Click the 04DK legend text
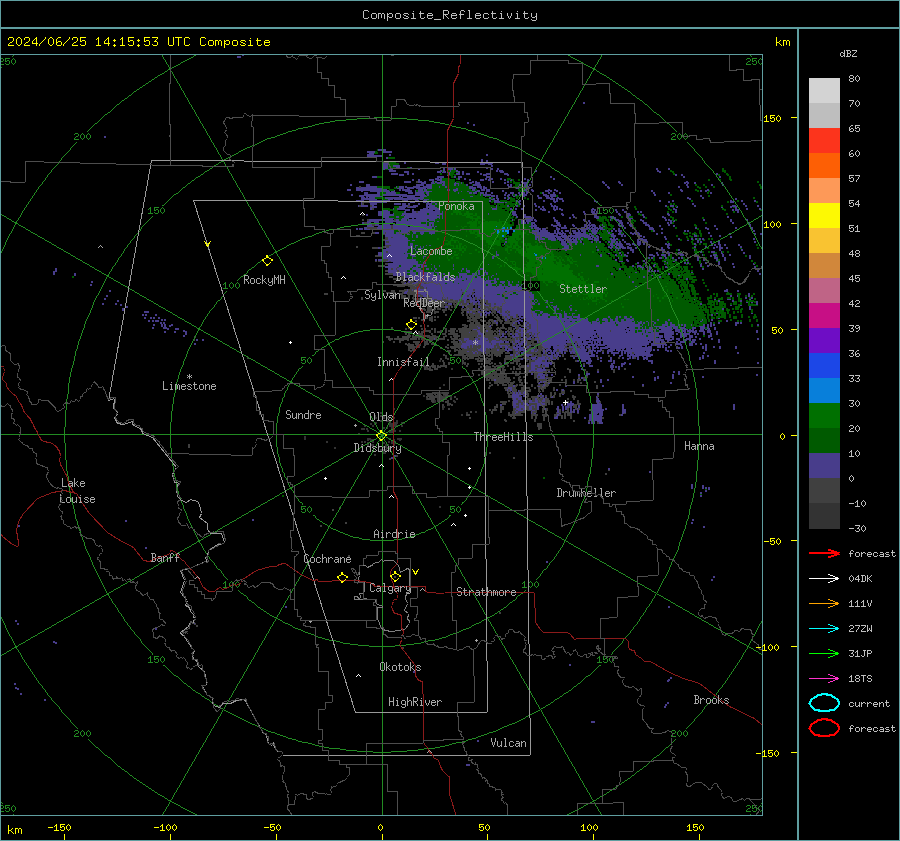The image size is (900, 841). click(860, 578)
